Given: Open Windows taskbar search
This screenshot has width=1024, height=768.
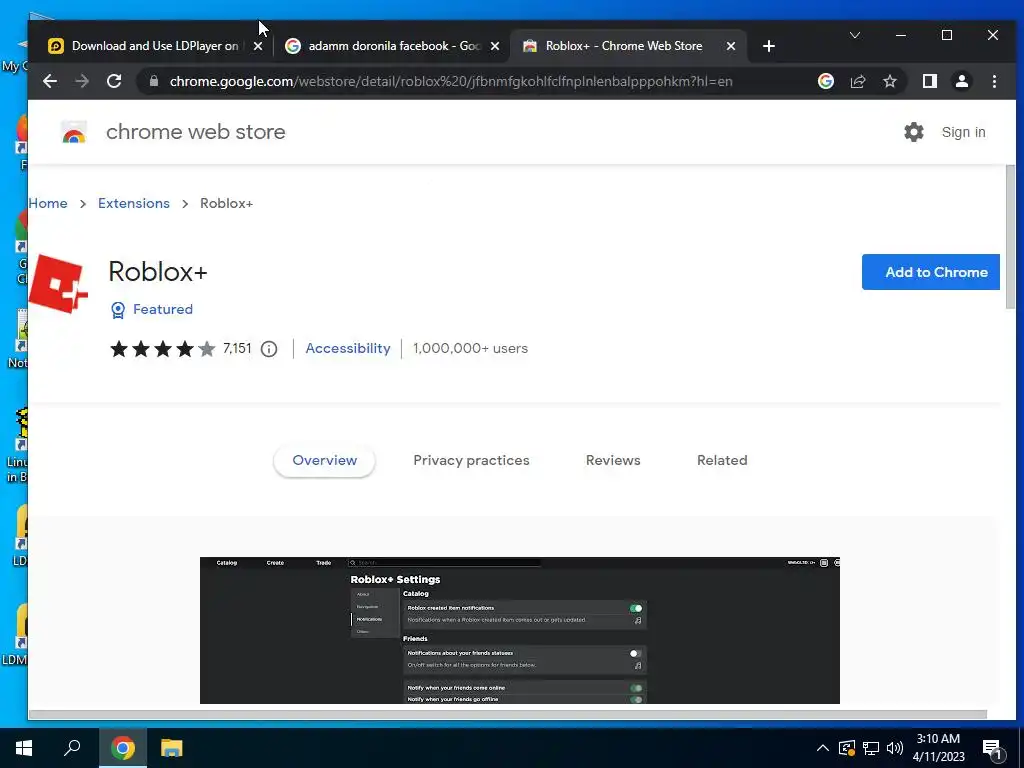Looking at the screenshot, I should point(72,748).
